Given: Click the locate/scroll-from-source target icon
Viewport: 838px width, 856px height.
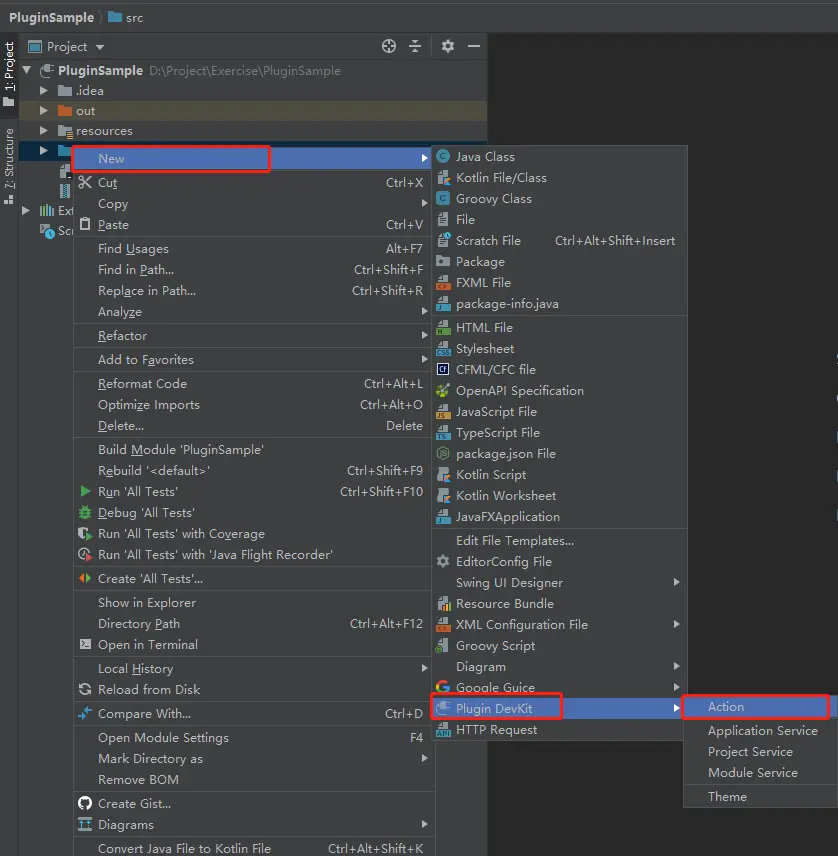Looking at the screenshot, I should coord(389,46).
